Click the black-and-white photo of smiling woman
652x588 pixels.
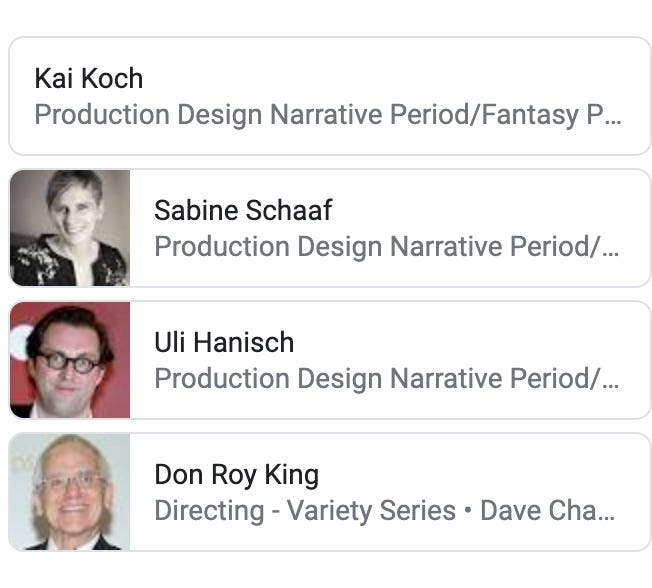coord(70,228)
